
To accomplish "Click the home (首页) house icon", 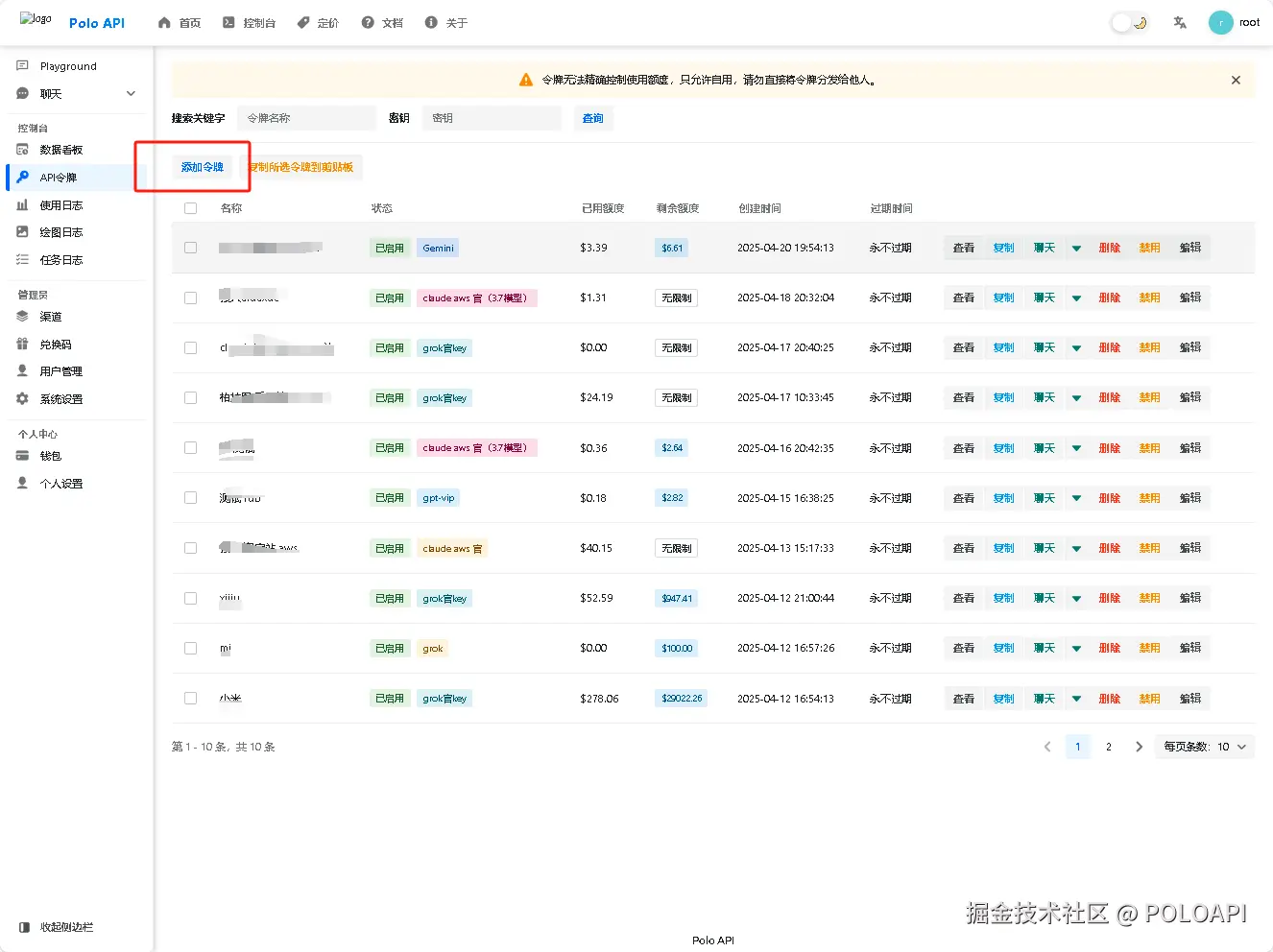I will (164, 22).
